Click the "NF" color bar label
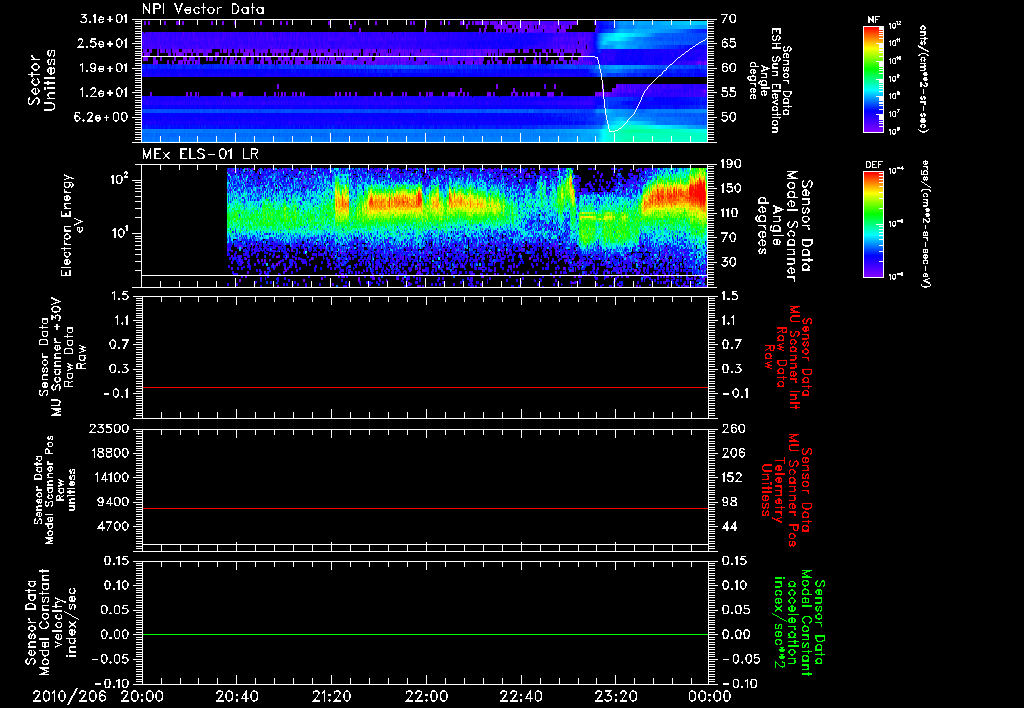 874,20
